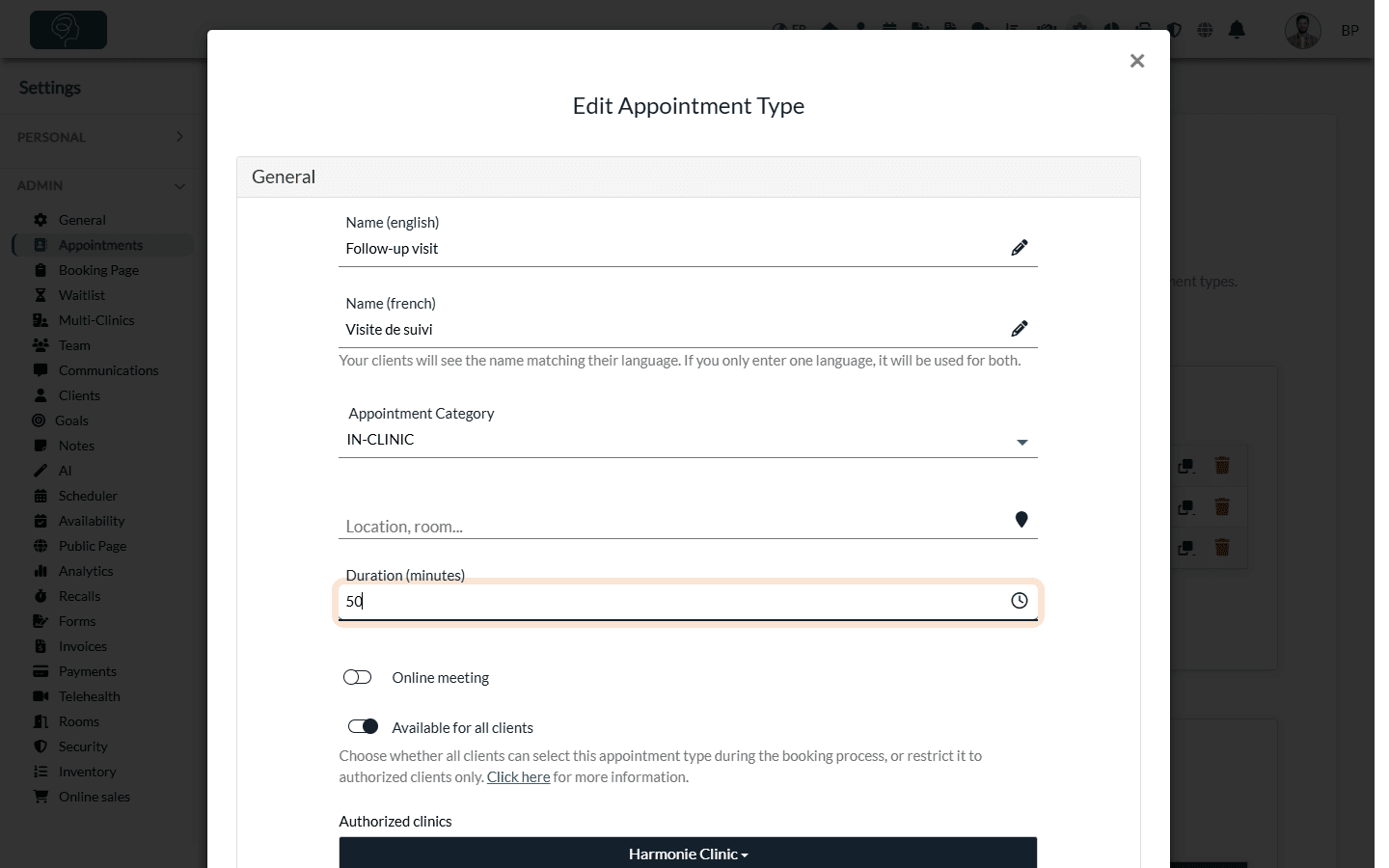Disable the Available for all clients switch
This screenshot has height=868, width=1389.
pos(363,726)
